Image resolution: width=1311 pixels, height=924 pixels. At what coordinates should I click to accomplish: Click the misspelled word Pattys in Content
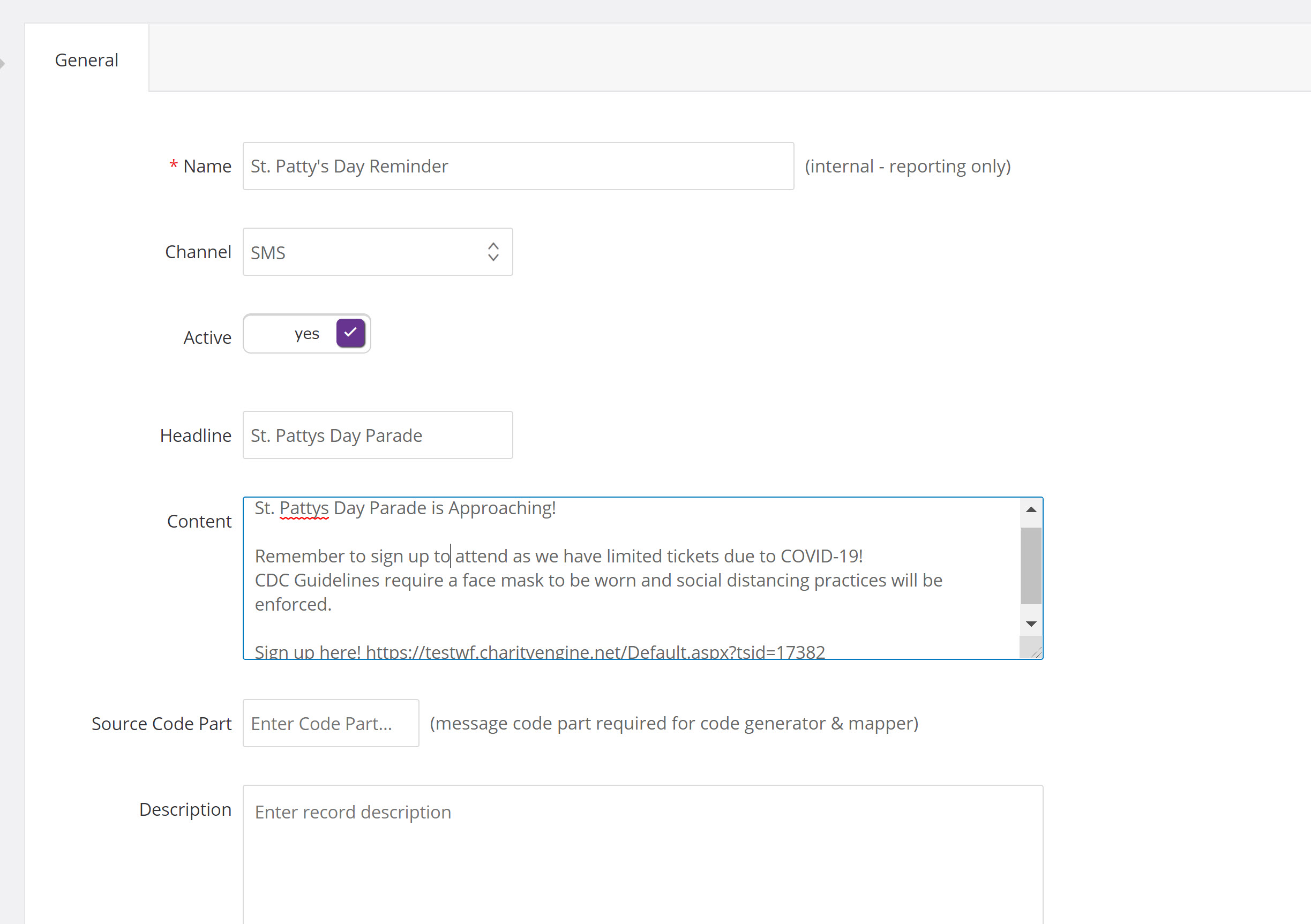(x=304, y=508)
